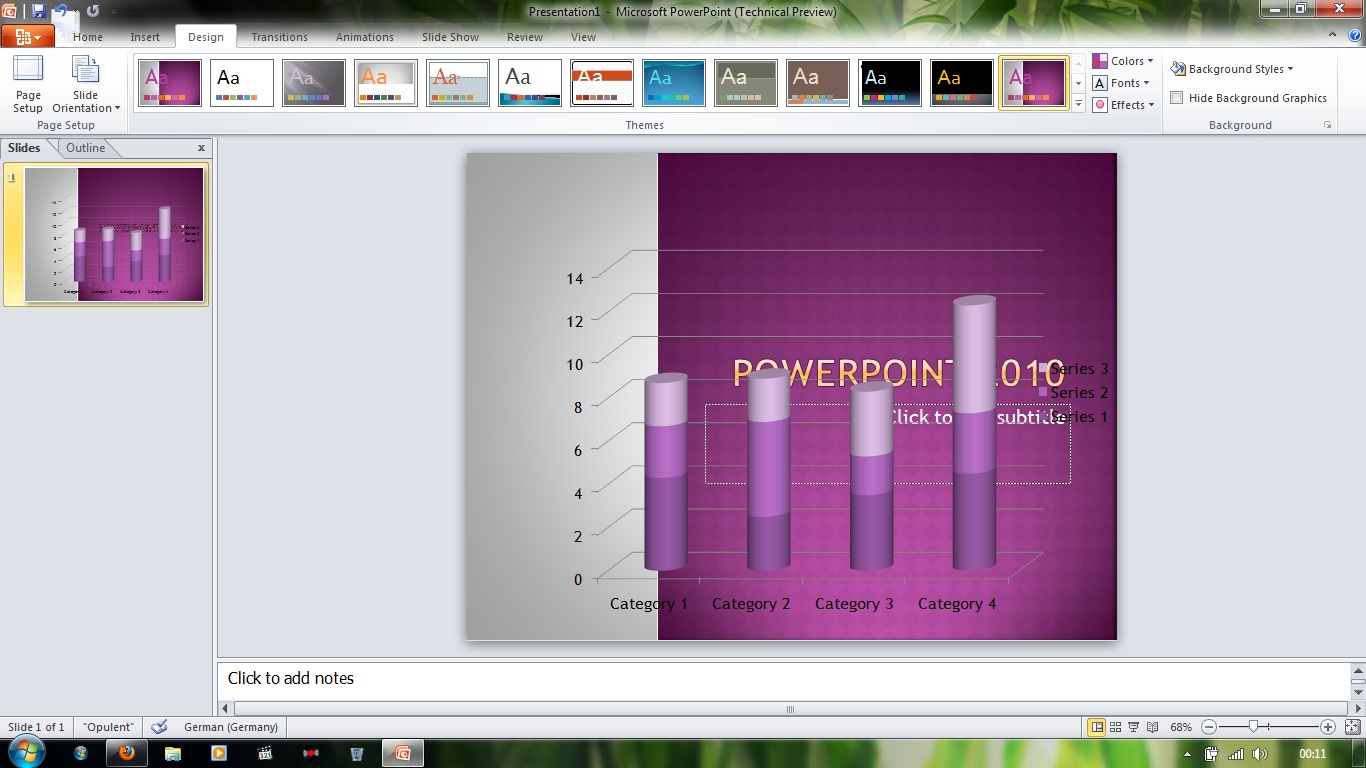
Task: Click the horizontal scrollbar under the notes
Action: pos(789,709)
